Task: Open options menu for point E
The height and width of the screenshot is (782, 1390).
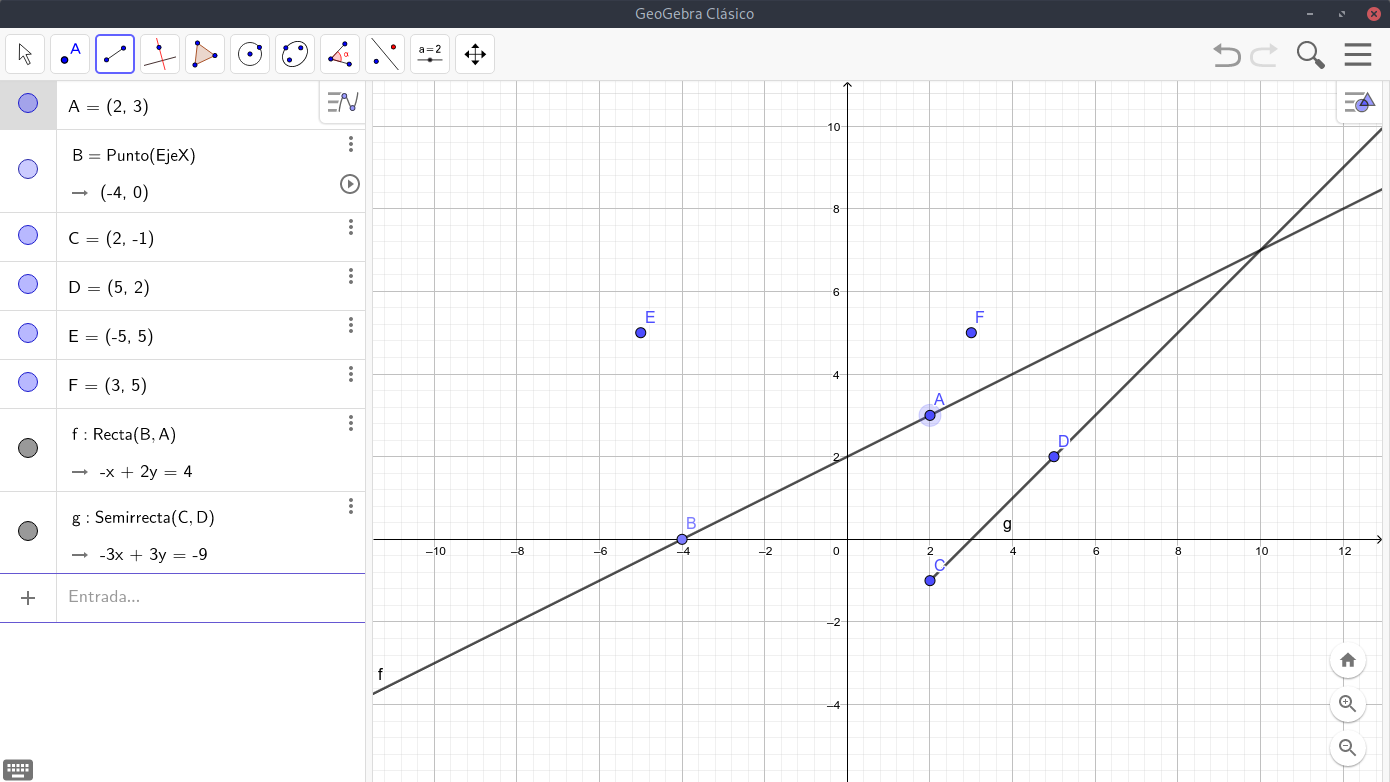Action: [x=351, y=325]
